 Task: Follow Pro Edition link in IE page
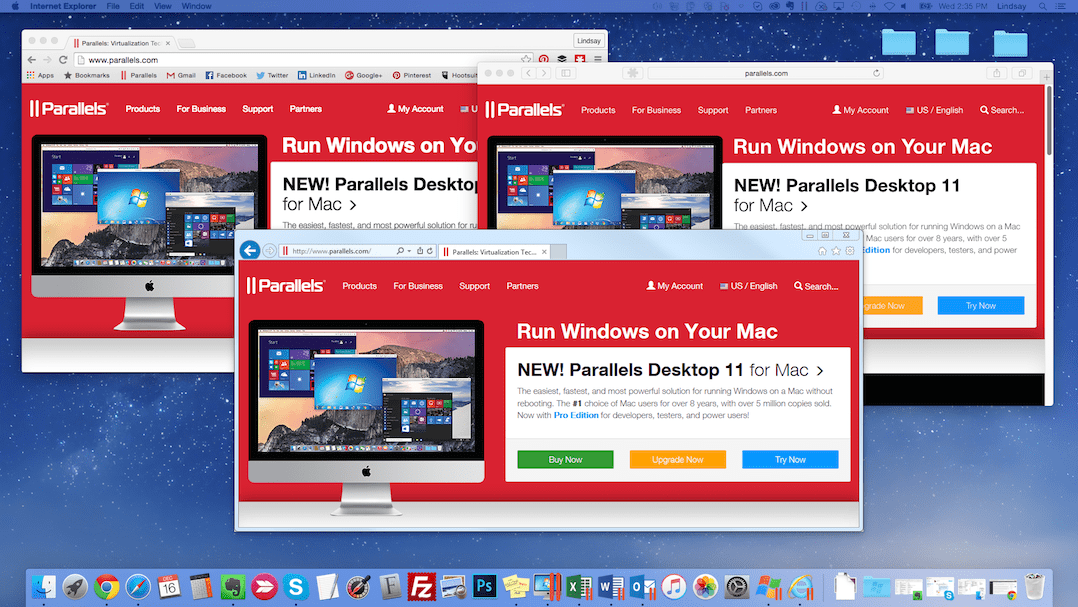(x=576, y=415)
